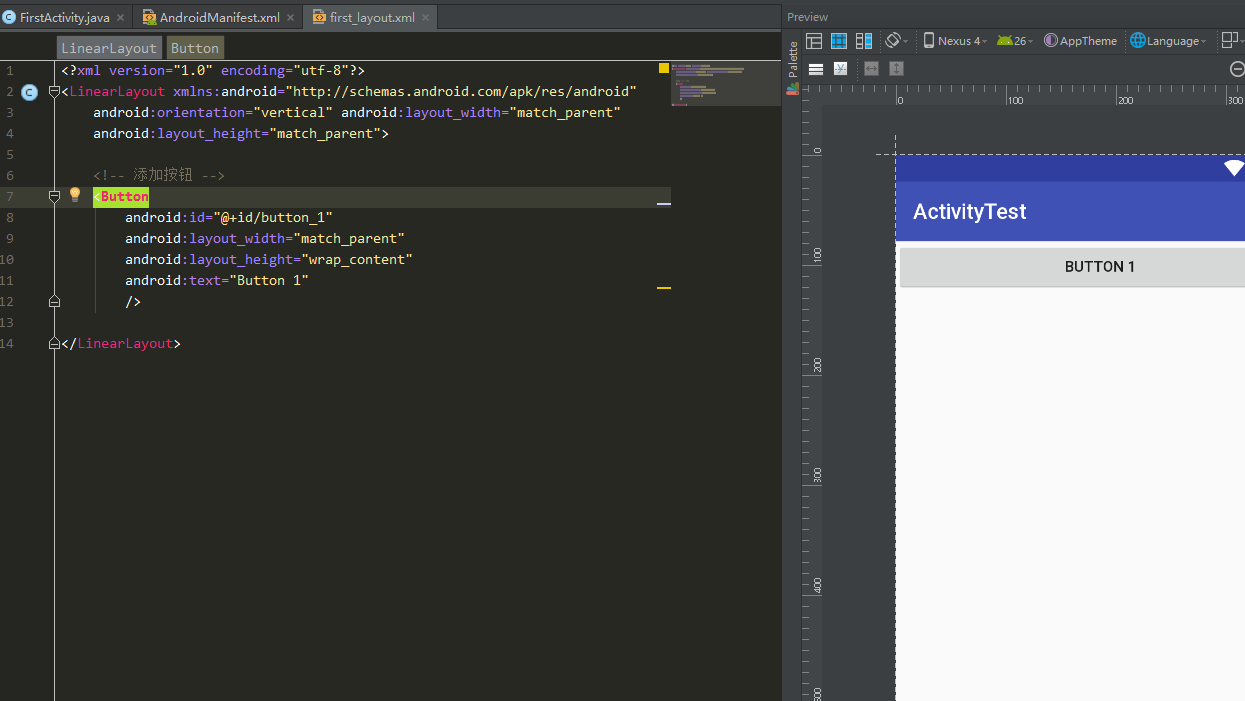1245x701 pixels.
Task: Open the AppTheme selector
Action: pyautogui.click(x=1080, y=41)
